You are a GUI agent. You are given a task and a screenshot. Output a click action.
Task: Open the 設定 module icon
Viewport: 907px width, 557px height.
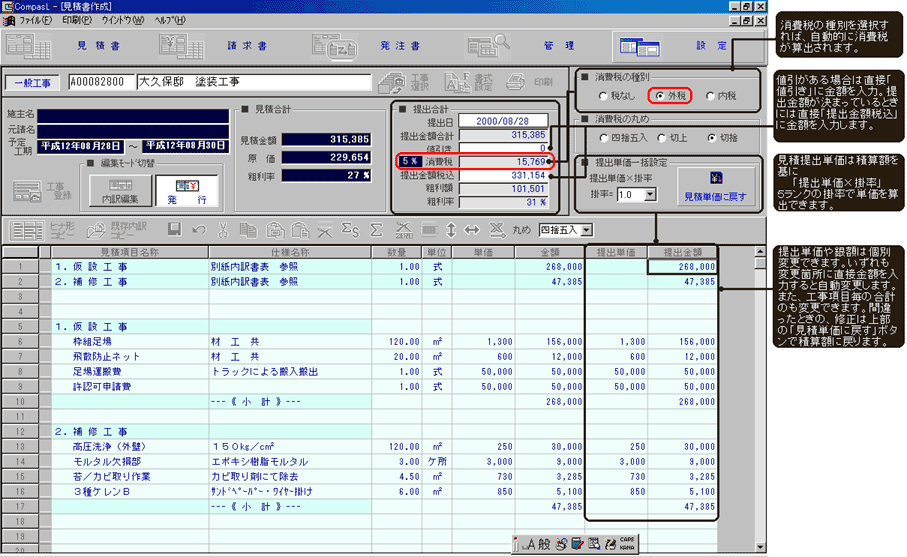[x=640, y=46]
